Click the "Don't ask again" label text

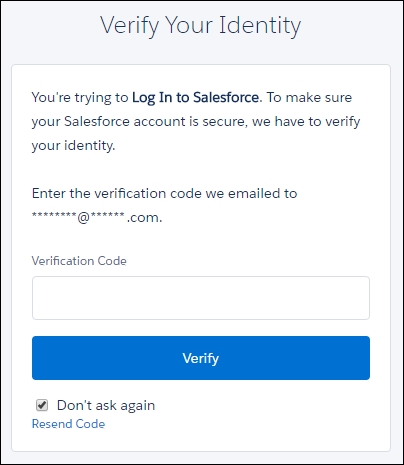[x=106, y=405]
